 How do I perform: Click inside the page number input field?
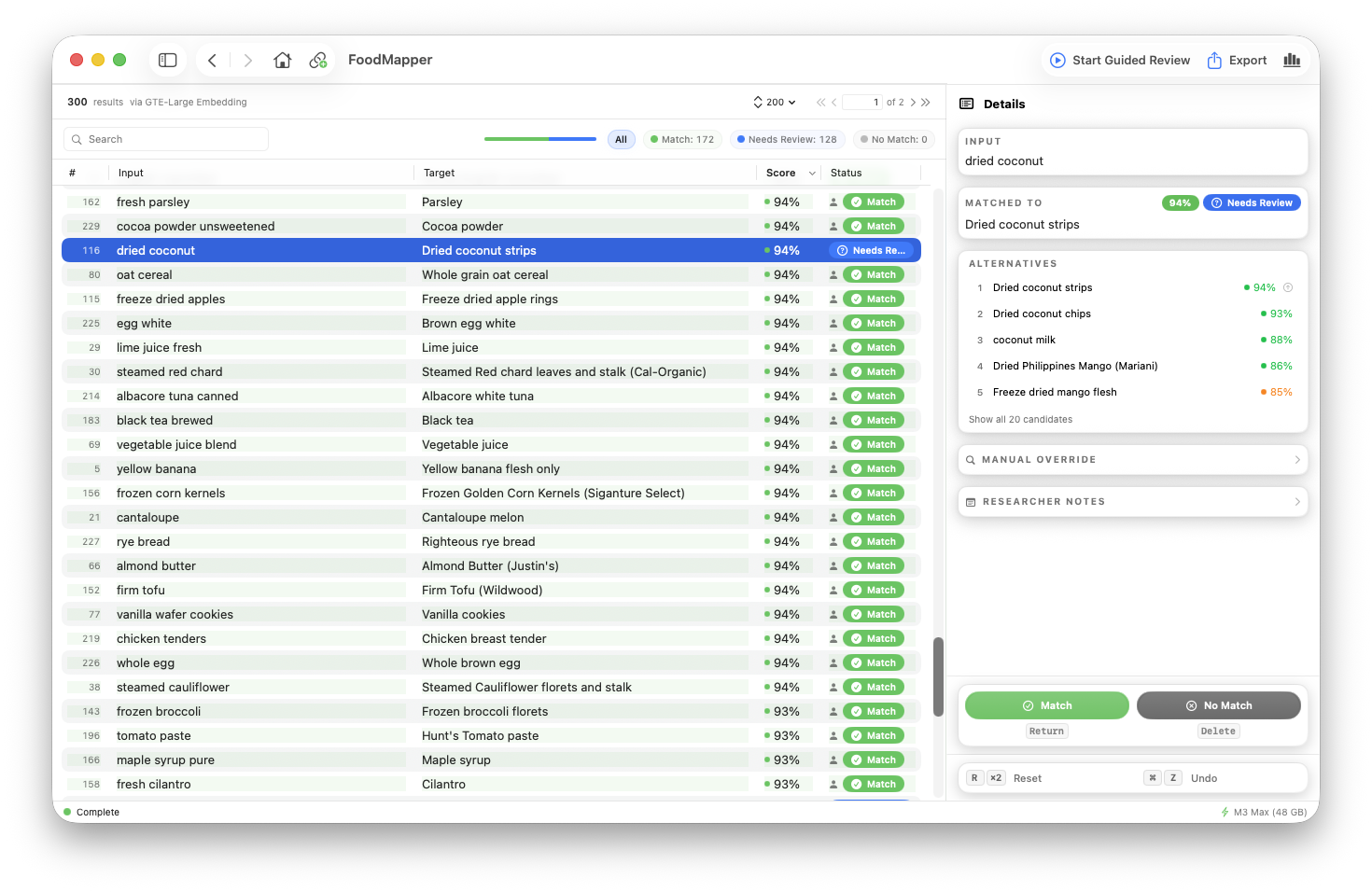(x=862, y=102)
